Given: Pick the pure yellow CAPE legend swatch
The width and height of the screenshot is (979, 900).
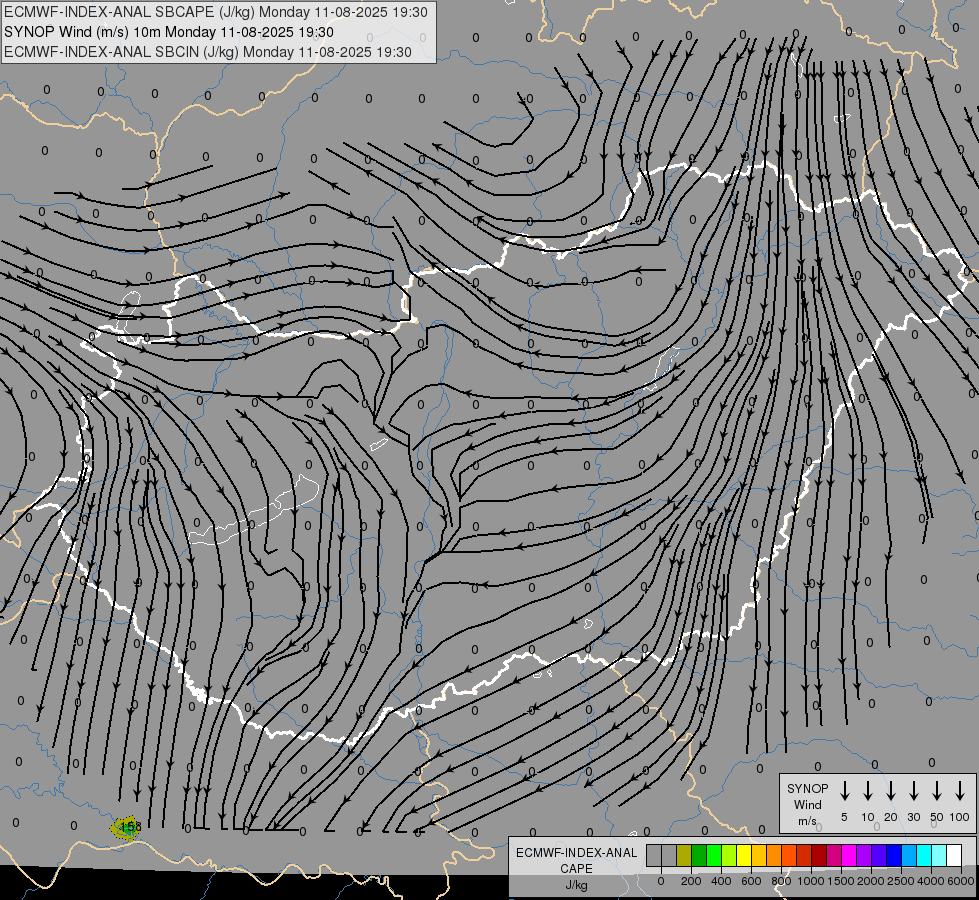Looking at the screenshot, I should (x=744, y=855).
